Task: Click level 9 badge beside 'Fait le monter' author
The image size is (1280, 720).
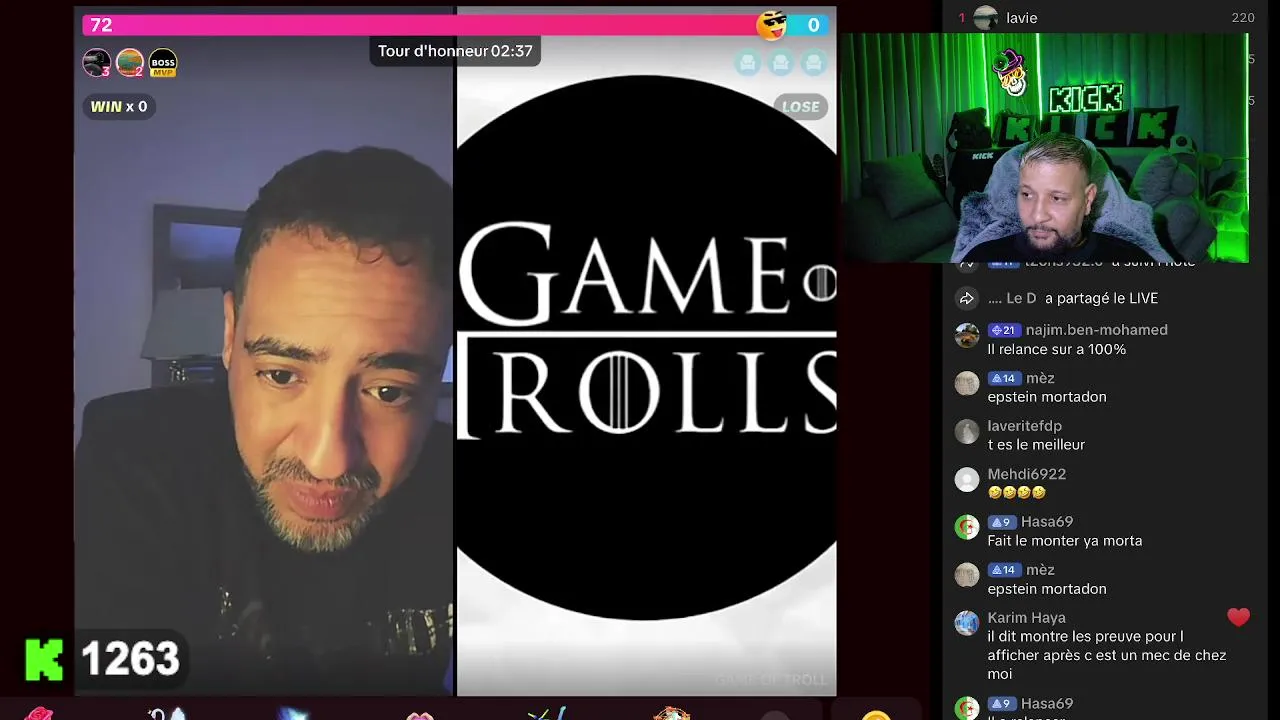Action: tap(1002, 522)
